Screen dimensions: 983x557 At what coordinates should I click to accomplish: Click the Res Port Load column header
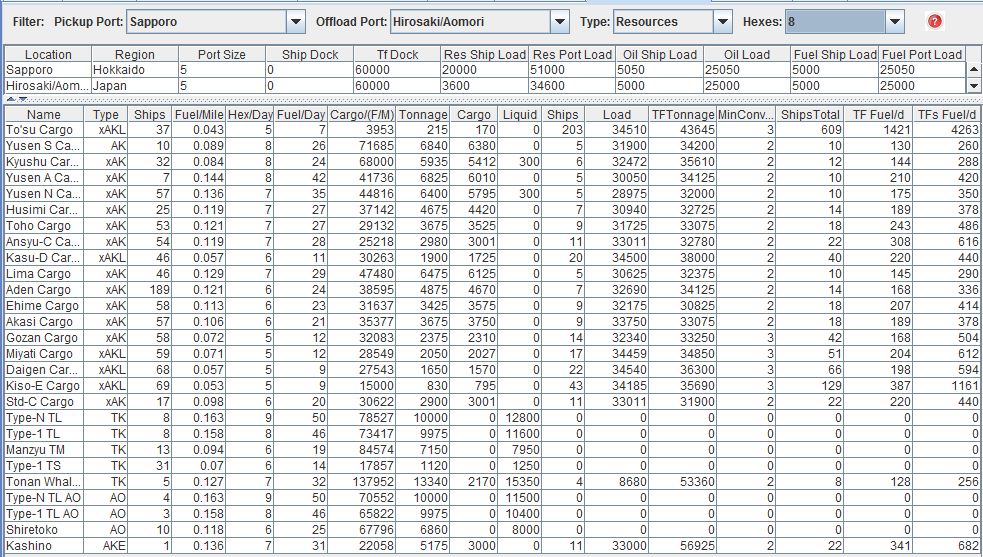click(572, 55)
